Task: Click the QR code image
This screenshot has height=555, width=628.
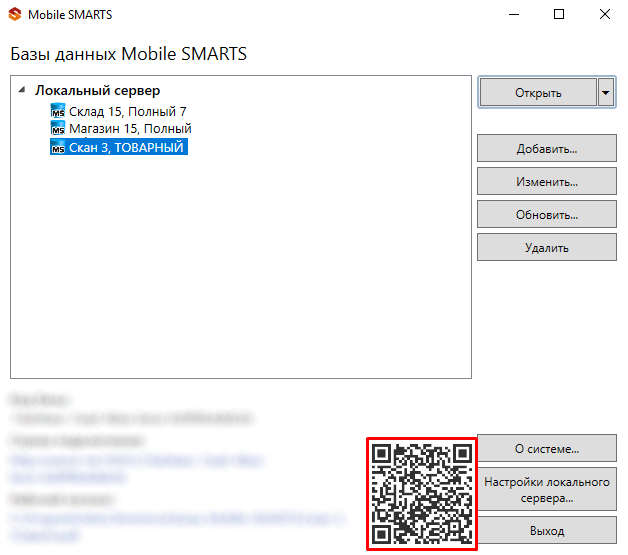Action: pos(422,494)
